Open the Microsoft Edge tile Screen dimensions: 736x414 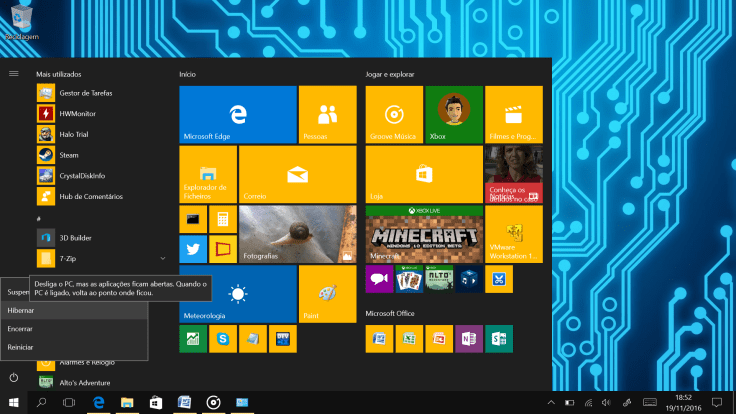[238, 114]
